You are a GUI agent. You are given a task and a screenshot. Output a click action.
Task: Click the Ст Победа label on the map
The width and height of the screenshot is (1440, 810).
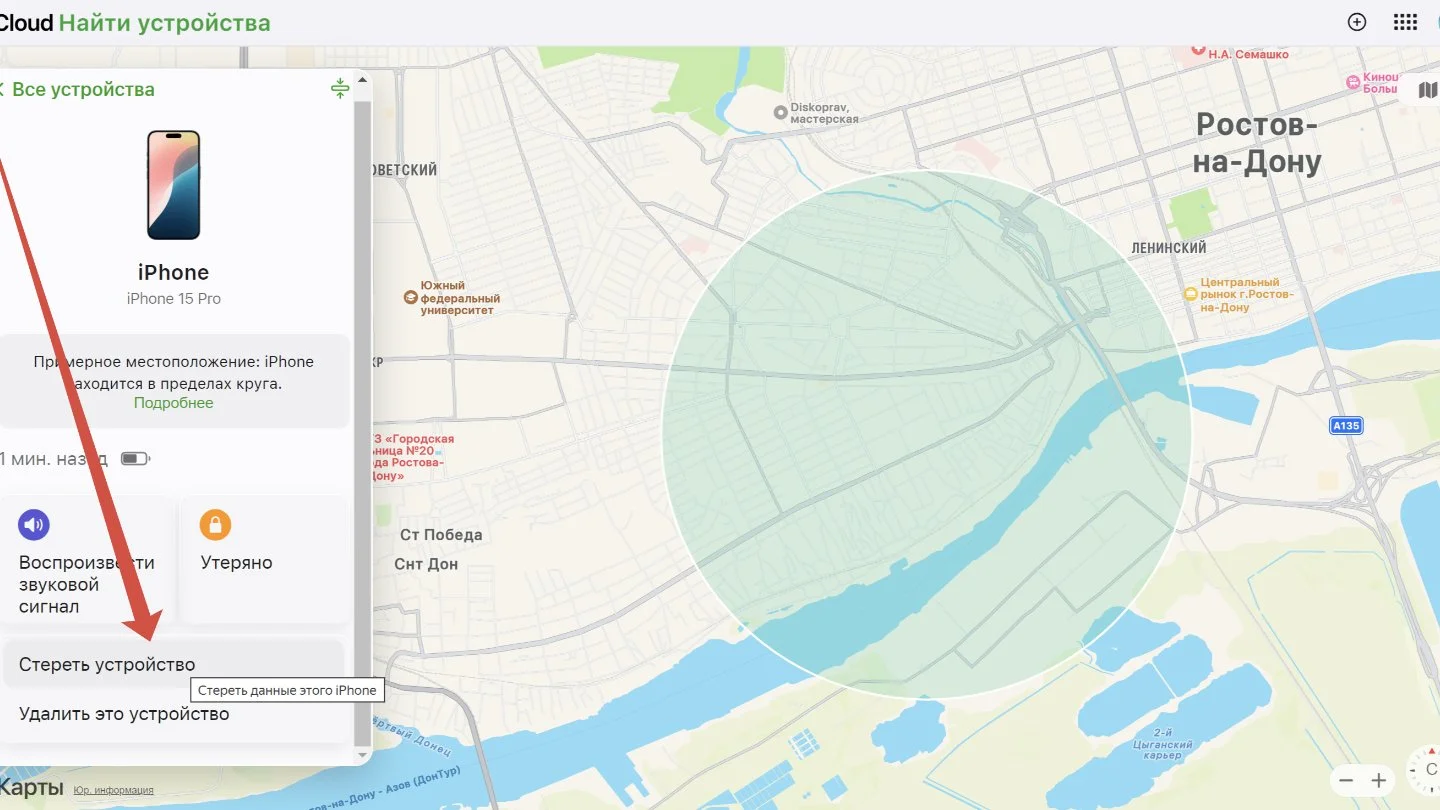[x=441, y=535]
